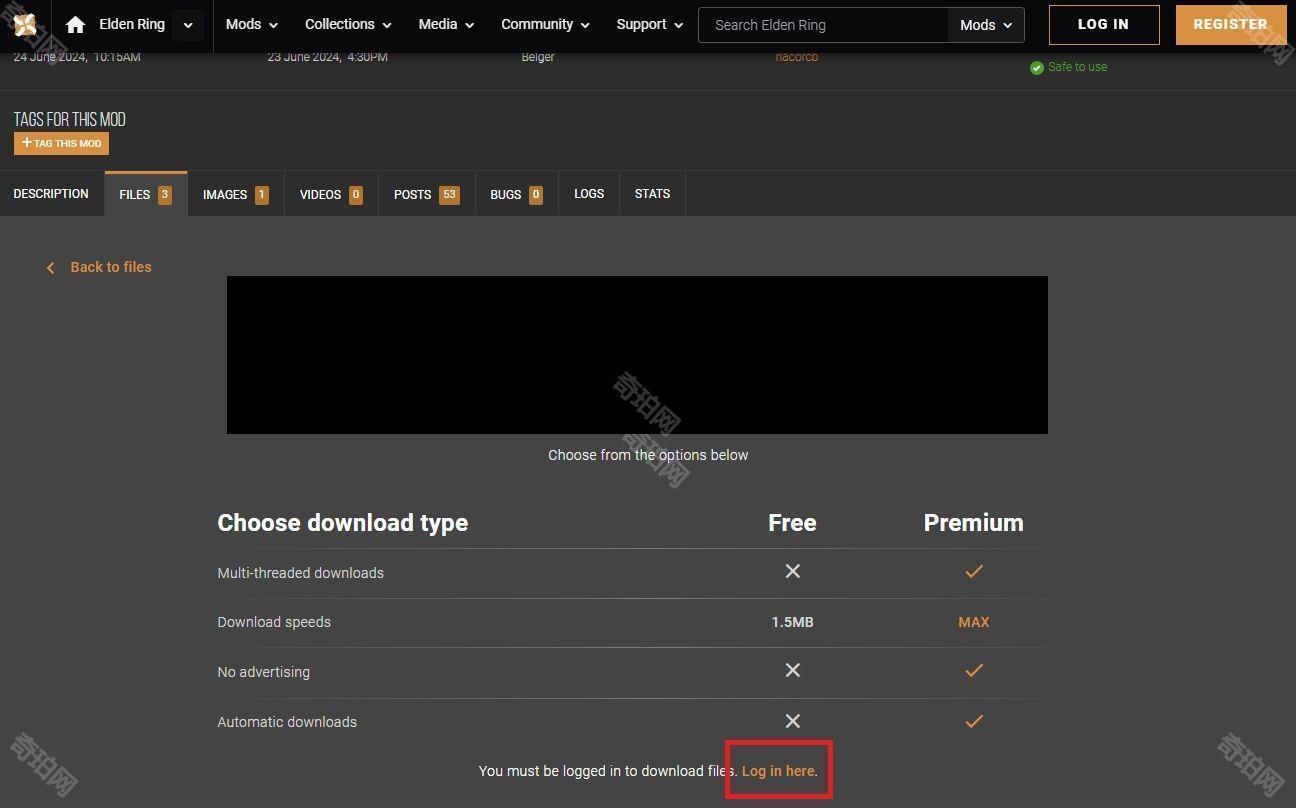Click the green Safe to use checkmark

pos(1037,68)
